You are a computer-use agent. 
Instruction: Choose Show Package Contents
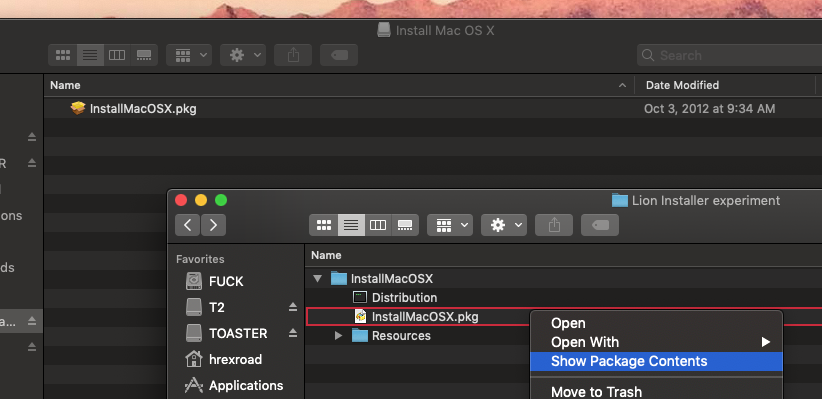coord(656,361)
